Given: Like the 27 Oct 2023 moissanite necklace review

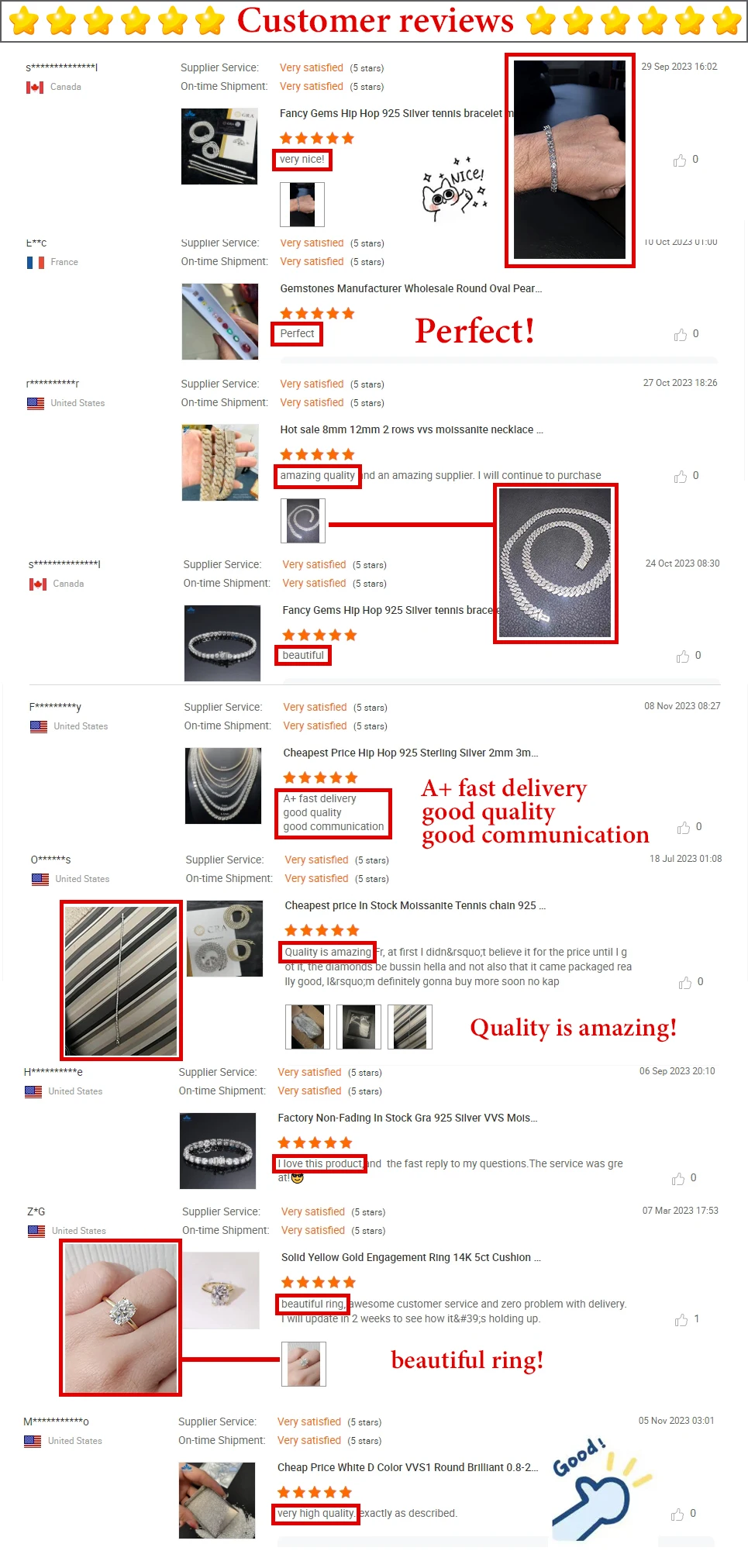Looking at the screenshot, I should [x=681, y=477].
